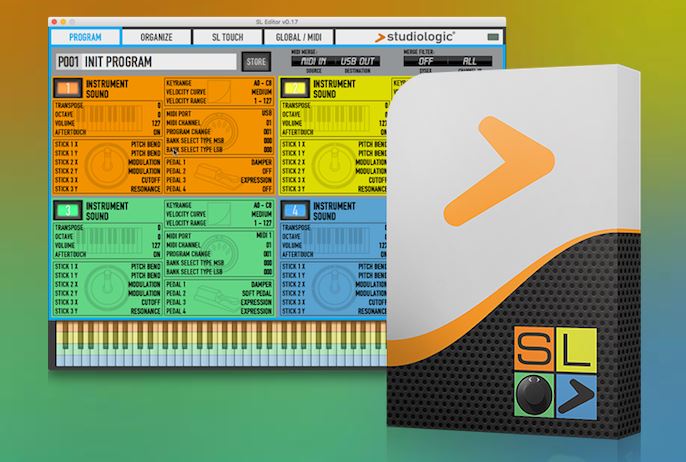Screen dimensions: 686x462
Task: Click the on-screen piano keyboard strip
Action: pos(221,344)
